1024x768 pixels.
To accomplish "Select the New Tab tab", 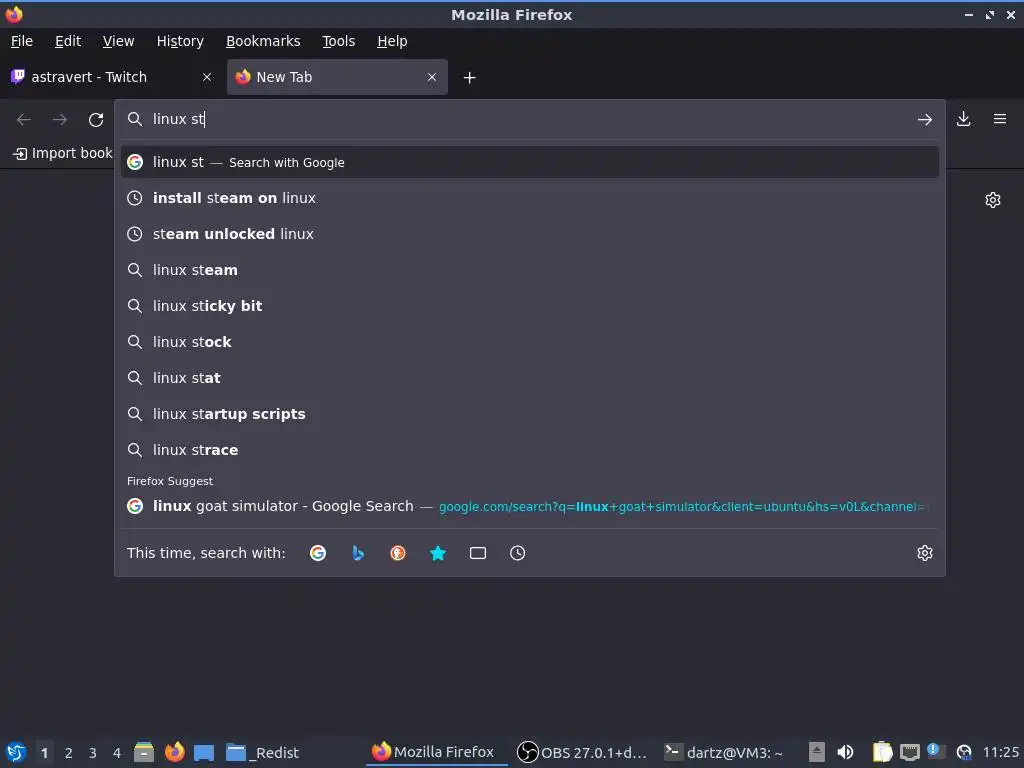I will (x=337, y=77).
